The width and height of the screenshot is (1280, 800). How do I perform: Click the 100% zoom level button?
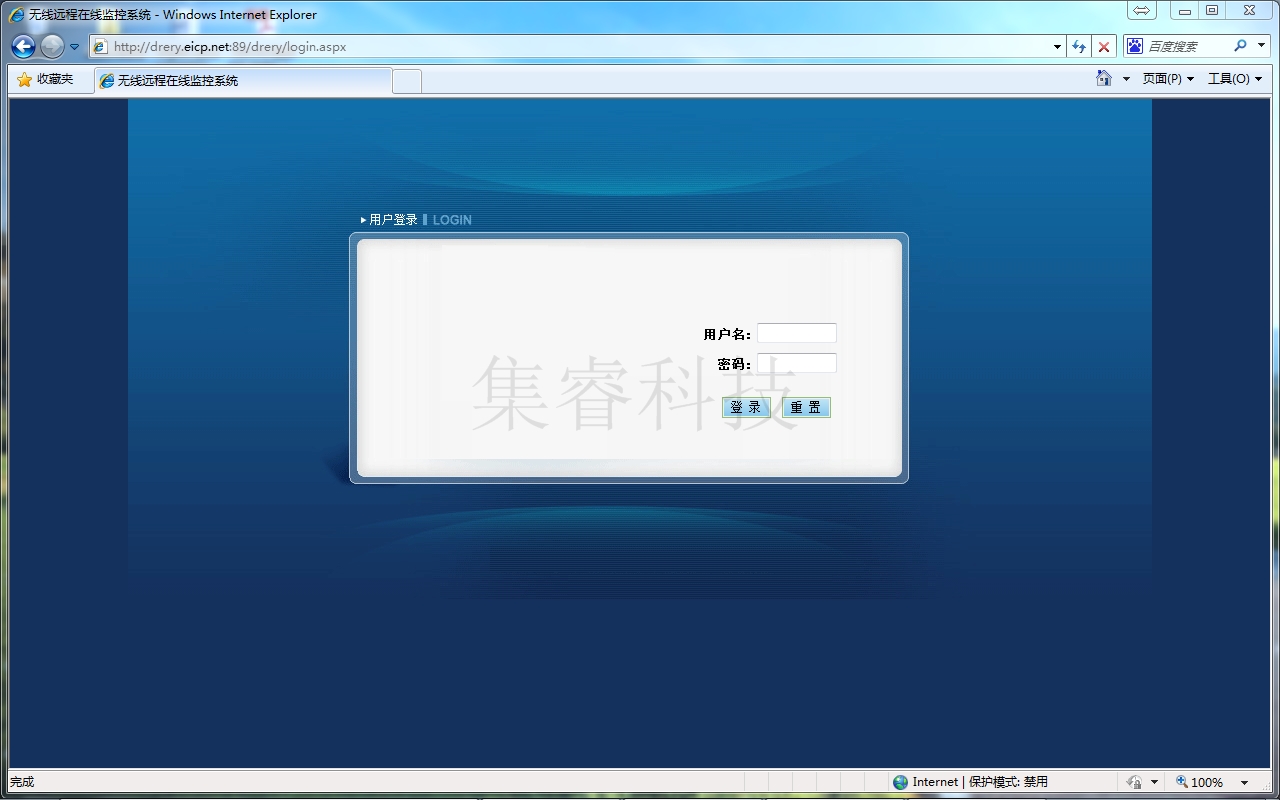click(x=1200, y=782)
